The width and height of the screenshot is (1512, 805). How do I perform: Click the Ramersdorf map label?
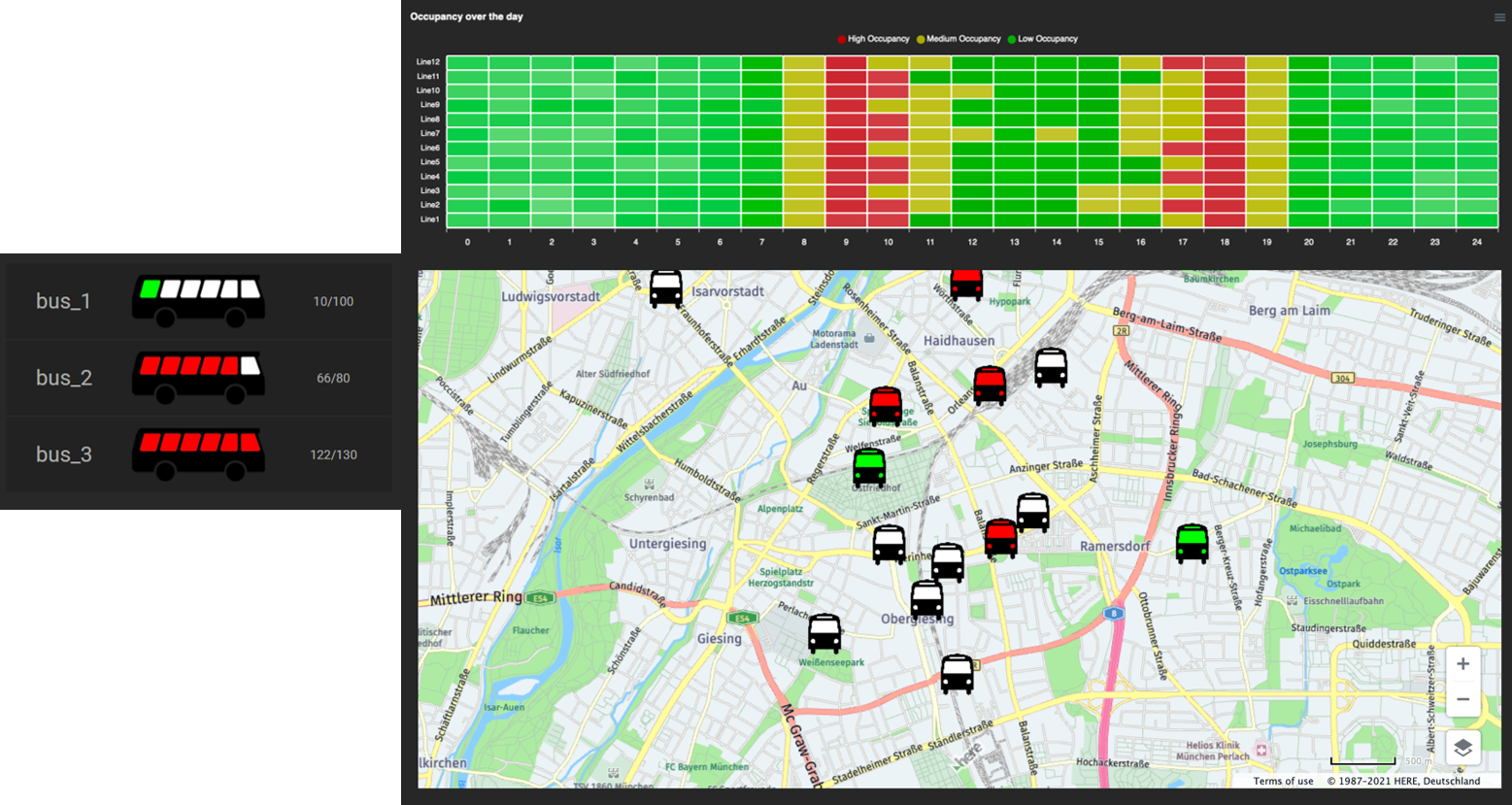(1115, 546)
